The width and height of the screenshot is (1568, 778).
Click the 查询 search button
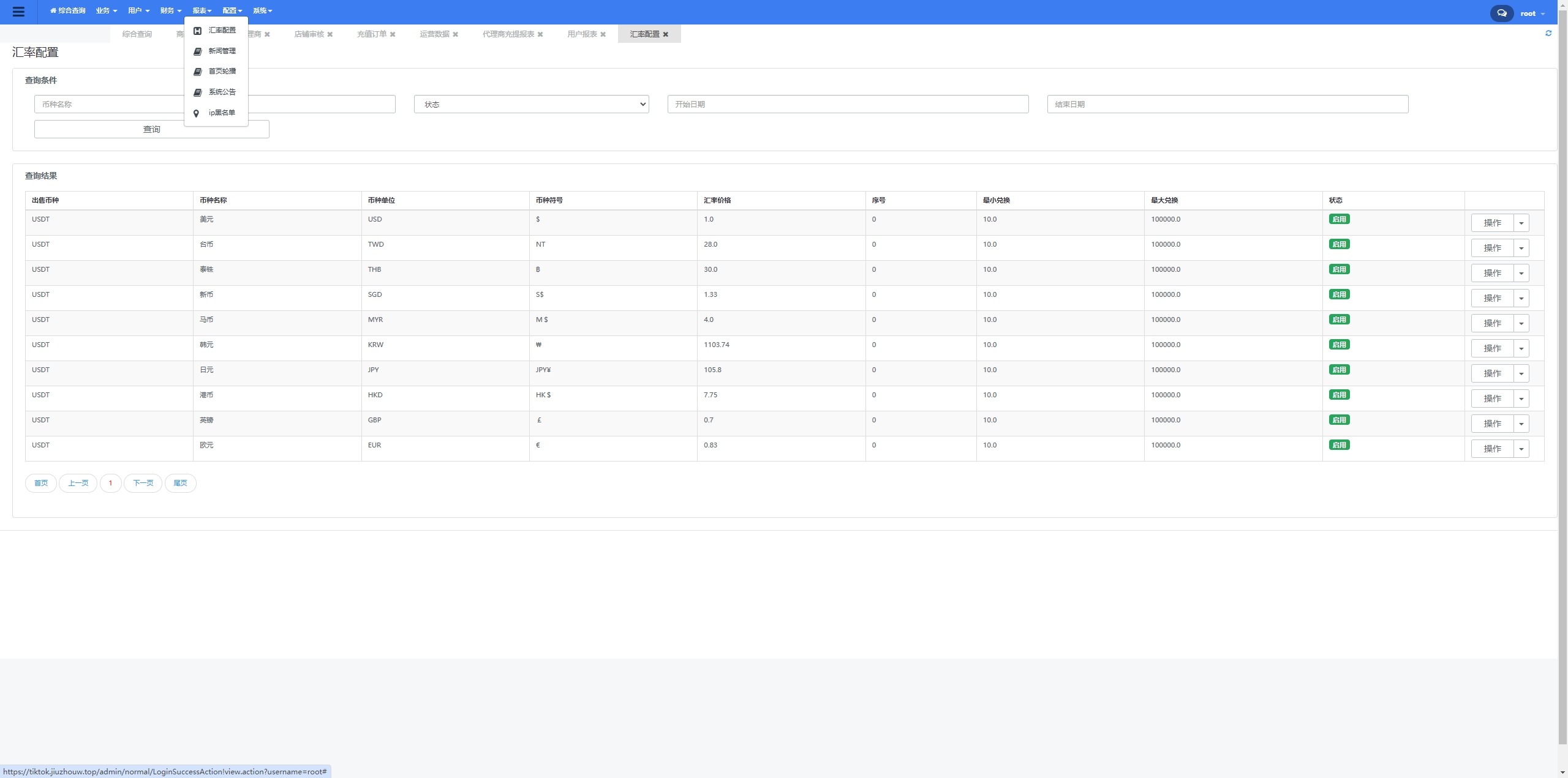click(151, 129)
